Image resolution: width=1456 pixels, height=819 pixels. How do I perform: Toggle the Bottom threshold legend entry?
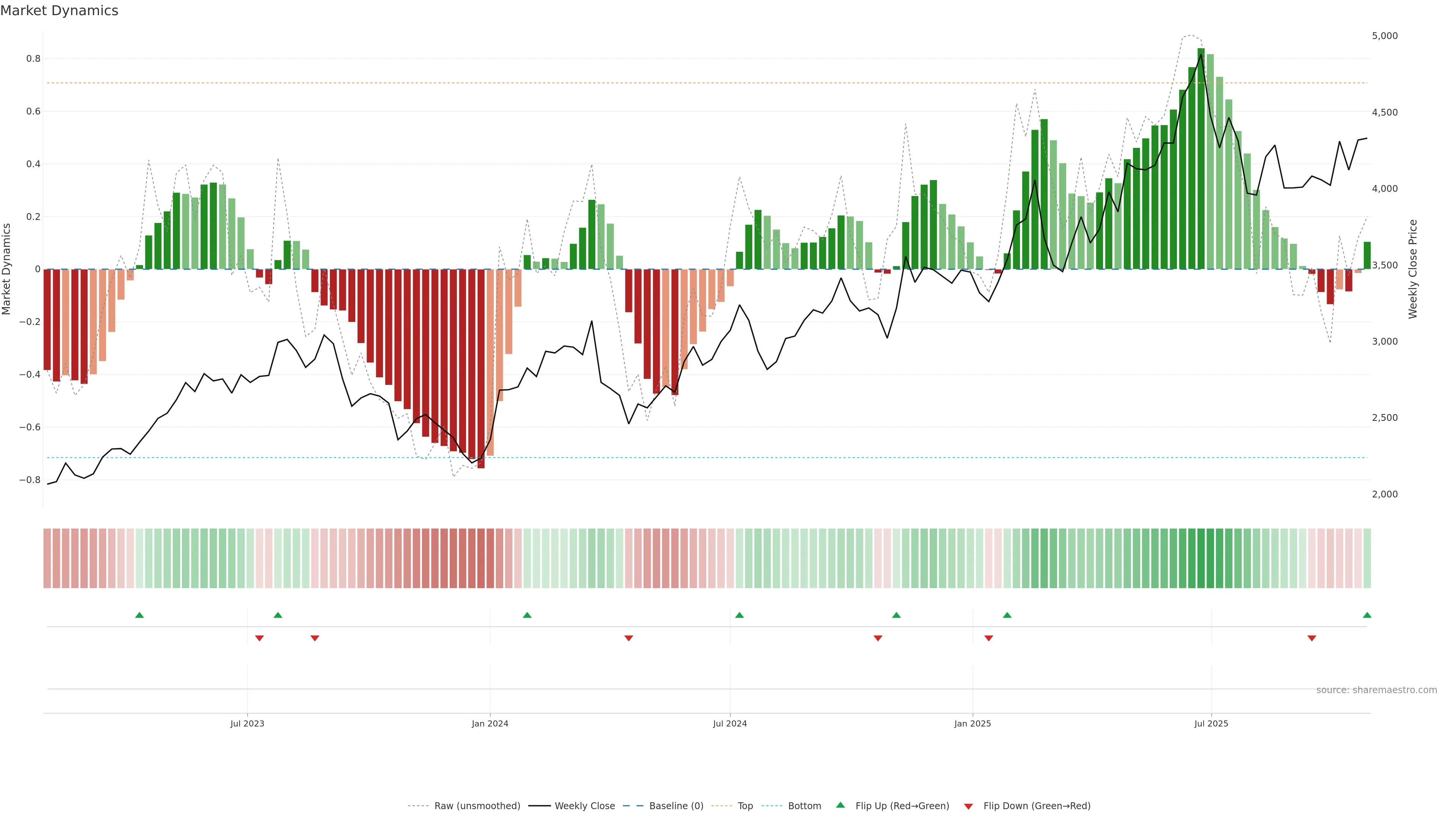(804, 806)
